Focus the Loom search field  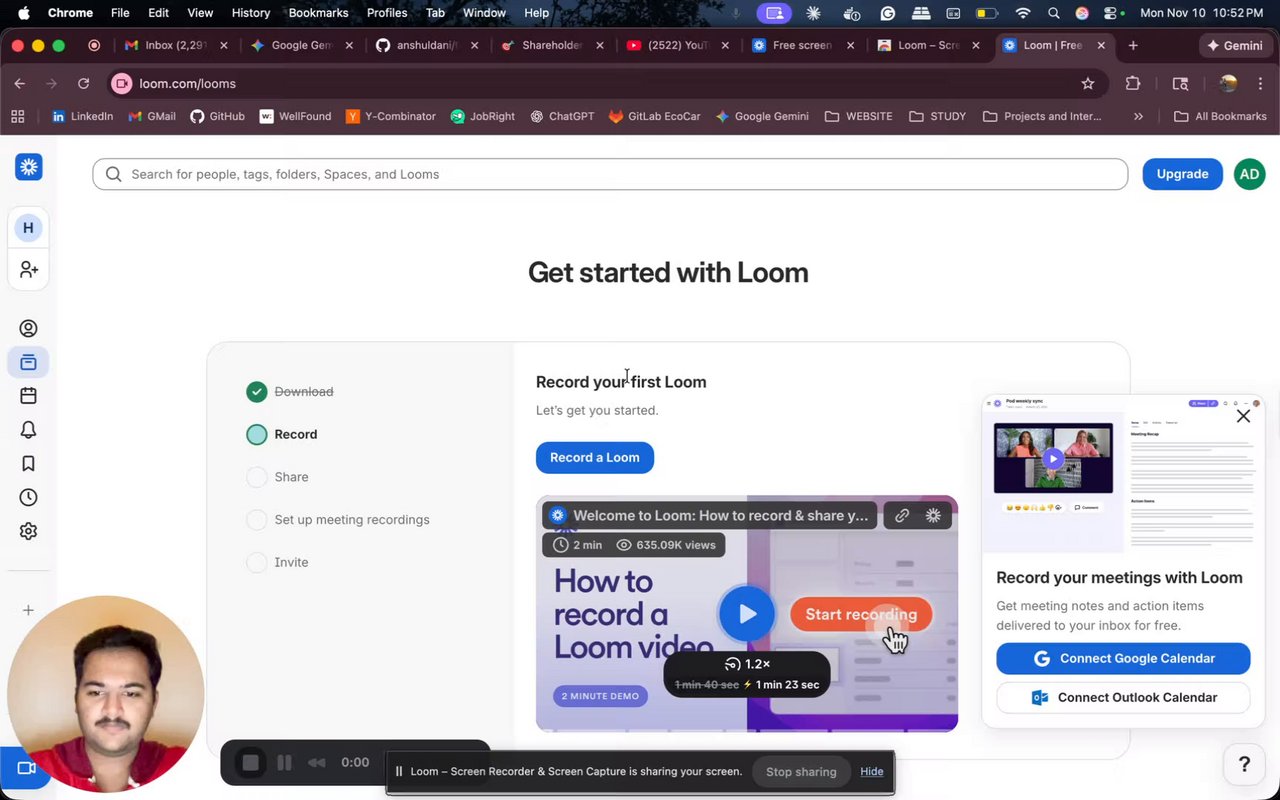coord(610,174)
